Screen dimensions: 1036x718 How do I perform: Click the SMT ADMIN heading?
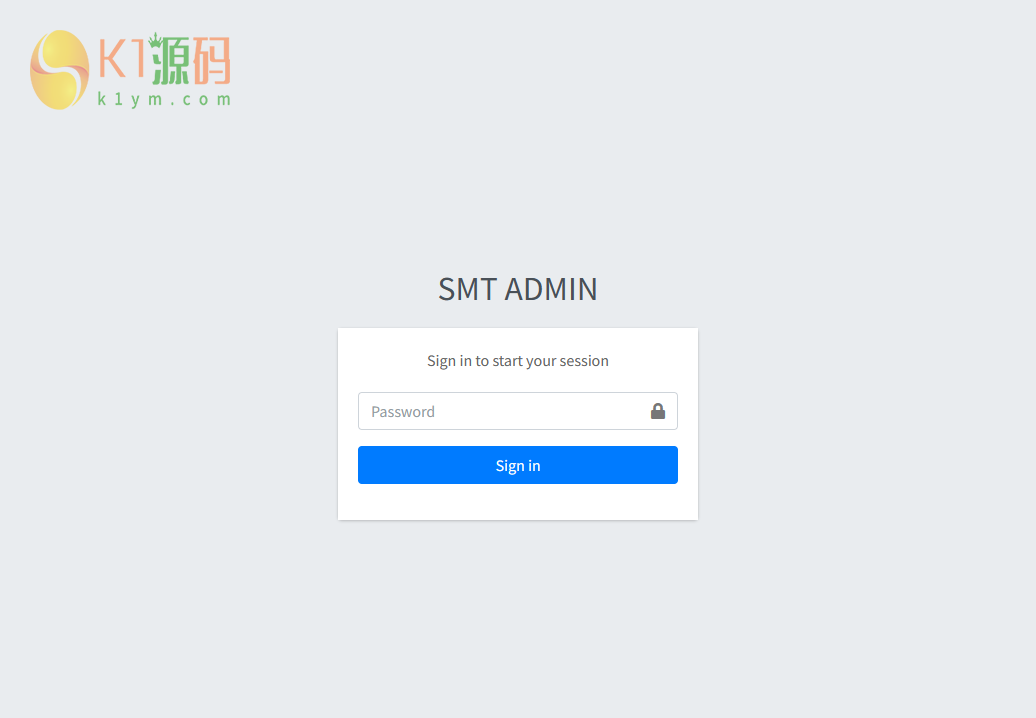[517, 289]
